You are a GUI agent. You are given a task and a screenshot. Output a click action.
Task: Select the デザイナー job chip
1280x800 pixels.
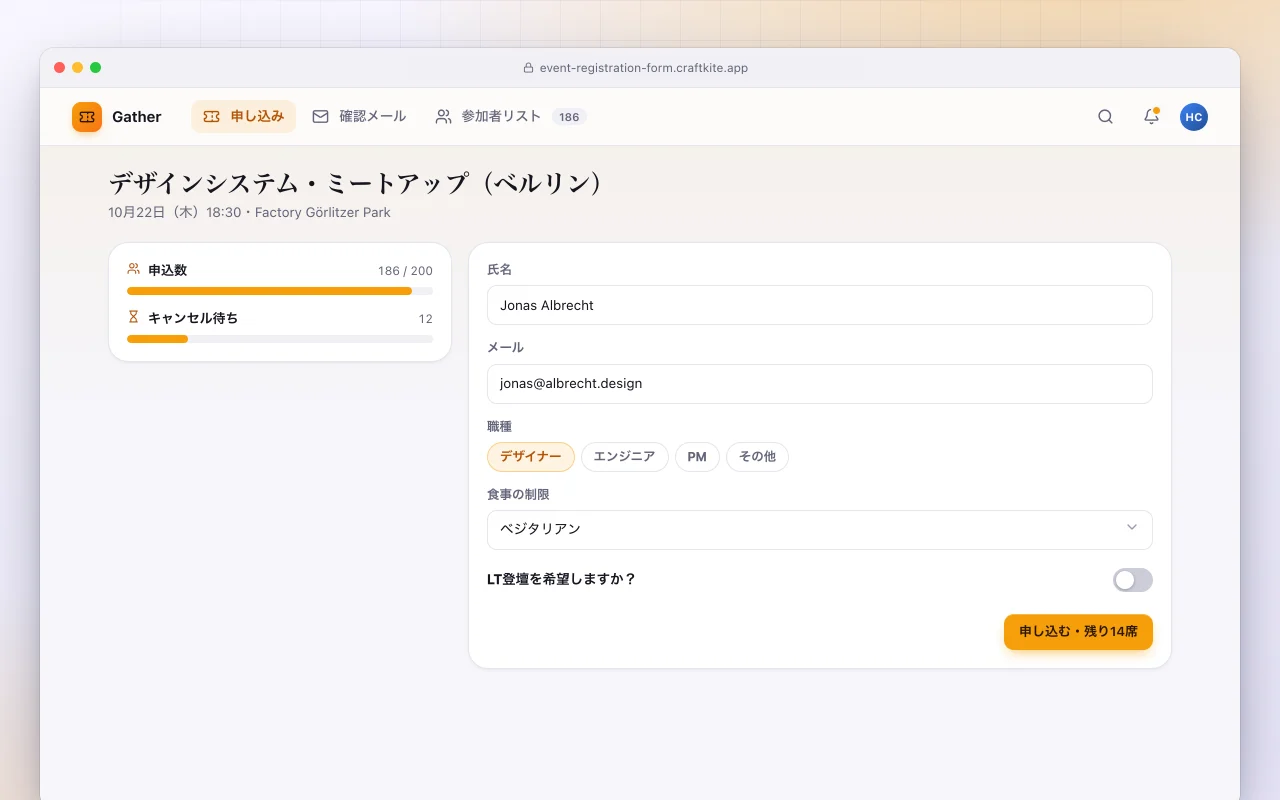[531, 457]
